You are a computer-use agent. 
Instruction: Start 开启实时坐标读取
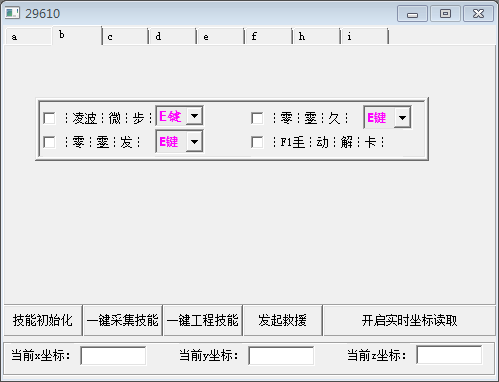click(409, 320)
